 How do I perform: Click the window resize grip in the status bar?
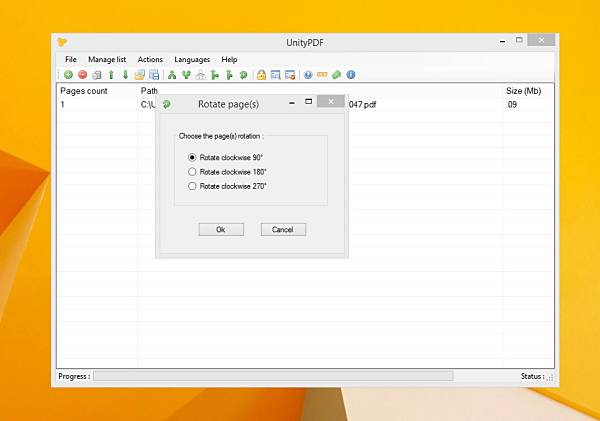pyautogui.click(x=551, y=378)
